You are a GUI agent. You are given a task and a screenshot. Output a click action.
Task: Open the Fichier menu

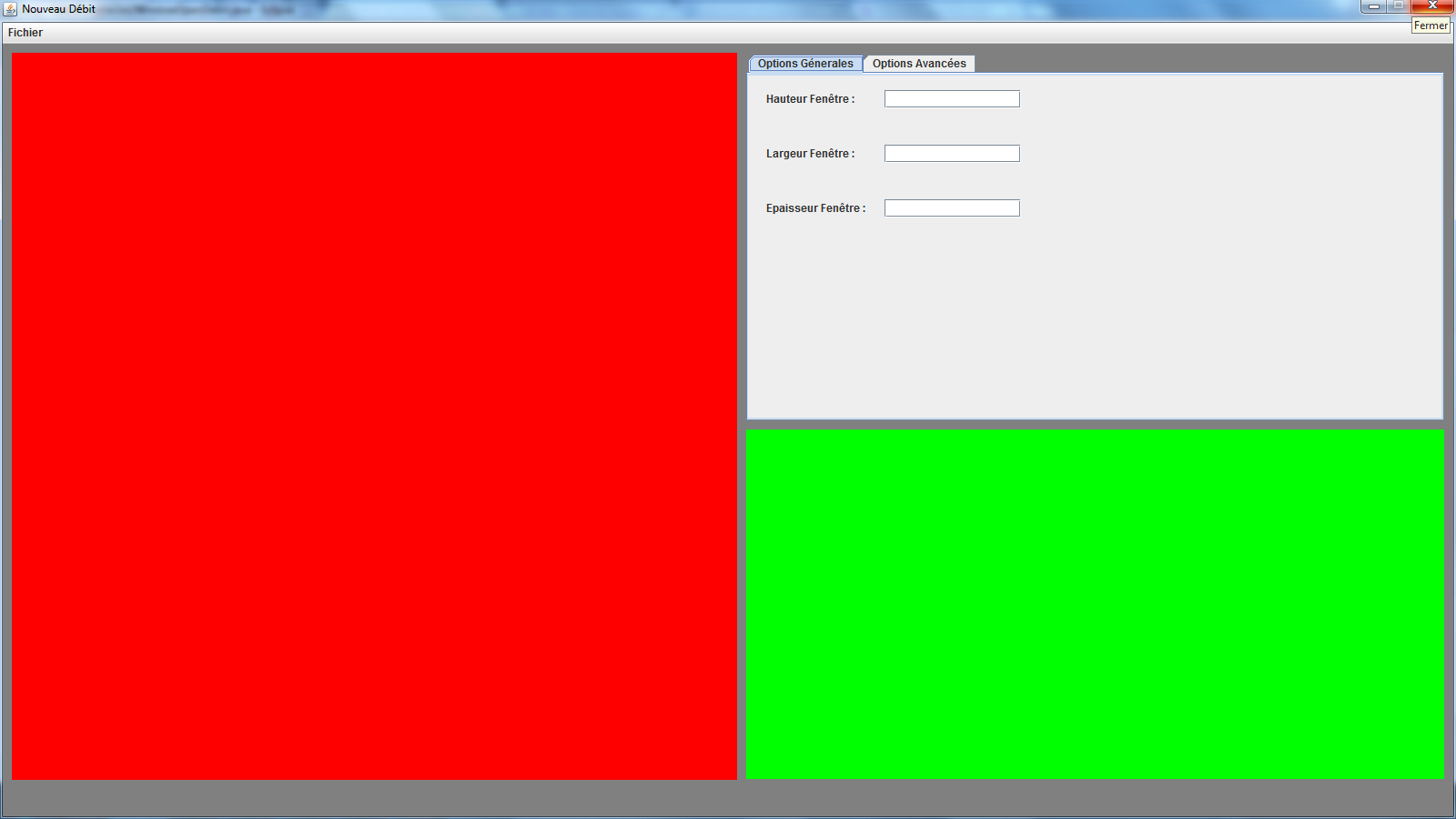click(25, 33)
